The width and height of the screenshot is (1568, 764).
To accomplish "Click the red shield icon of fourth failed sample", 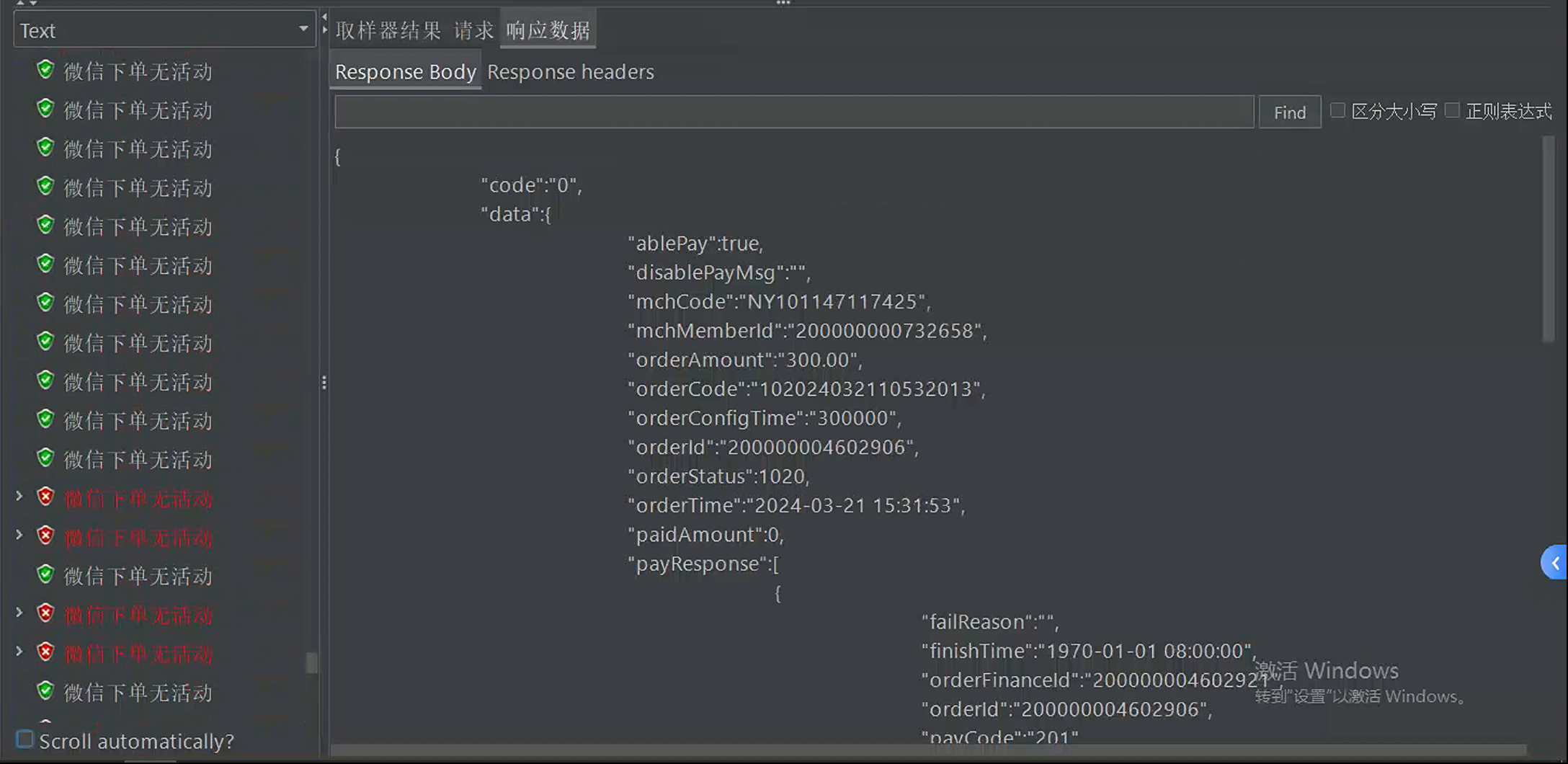I will point(45,652).
